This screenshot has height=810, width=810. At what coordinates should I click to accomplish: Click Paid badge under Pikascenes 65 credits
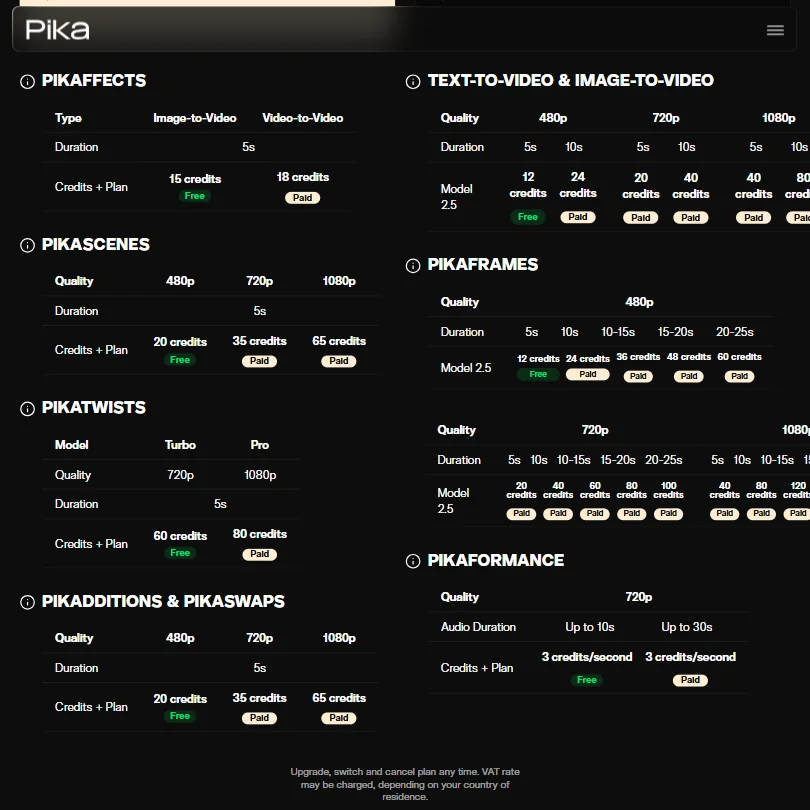339,361
